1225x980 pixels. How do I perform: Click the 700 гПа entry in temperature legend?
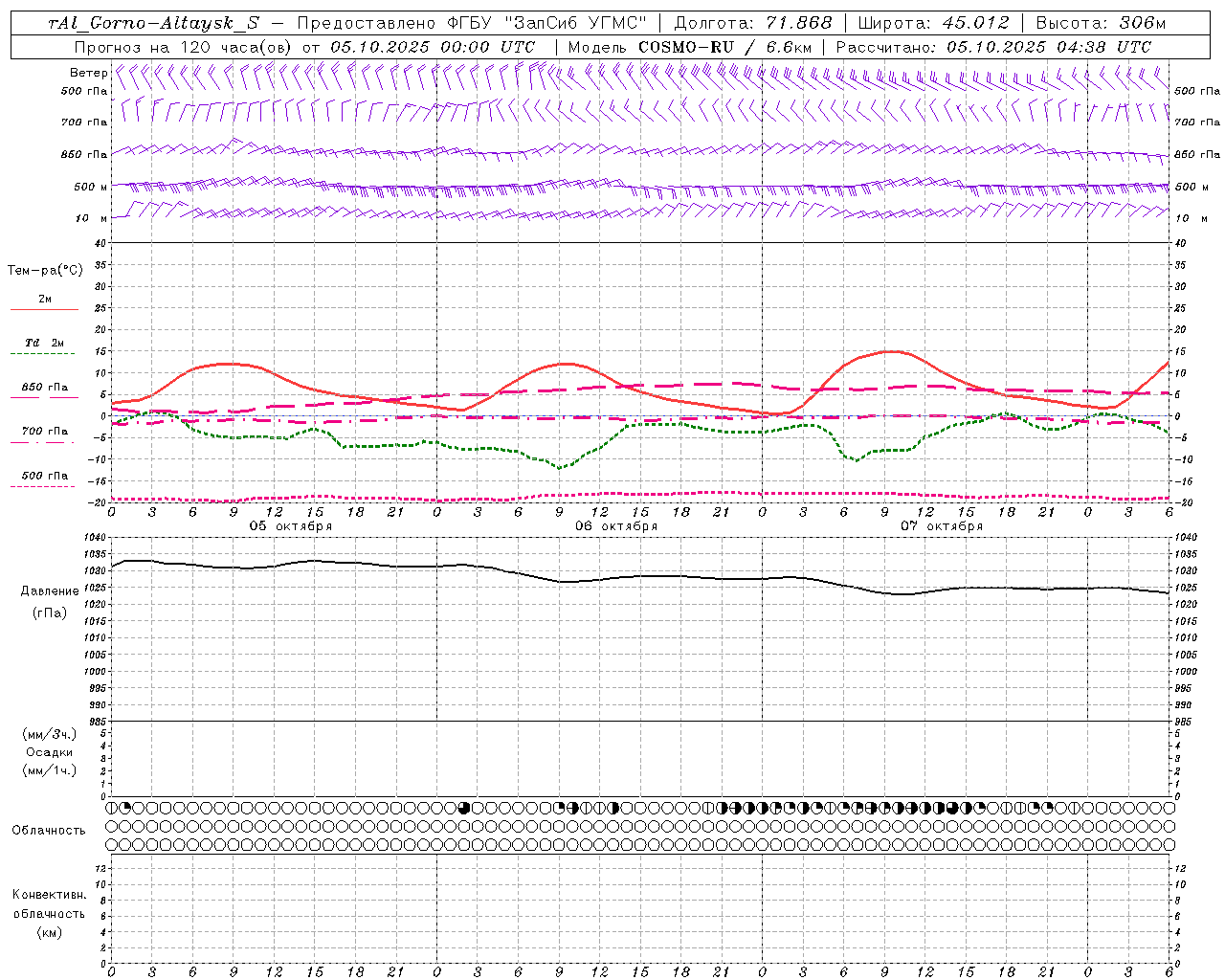(x=45, y=432)
